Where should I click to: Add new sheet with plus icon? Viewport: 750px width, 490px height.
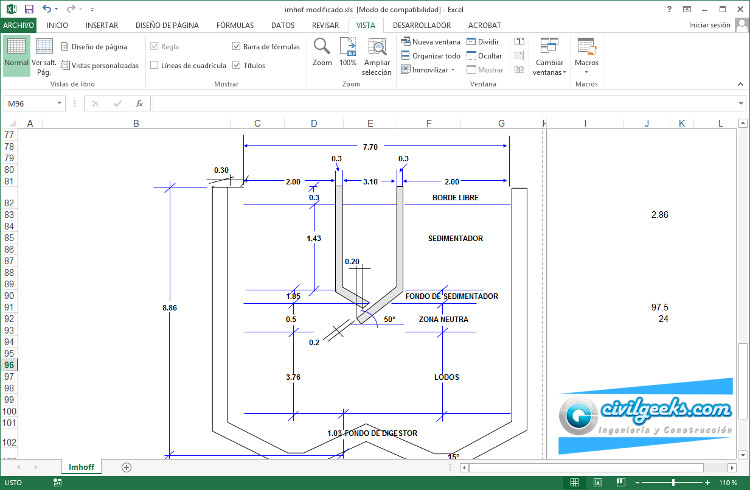click(x=126, y=467)
